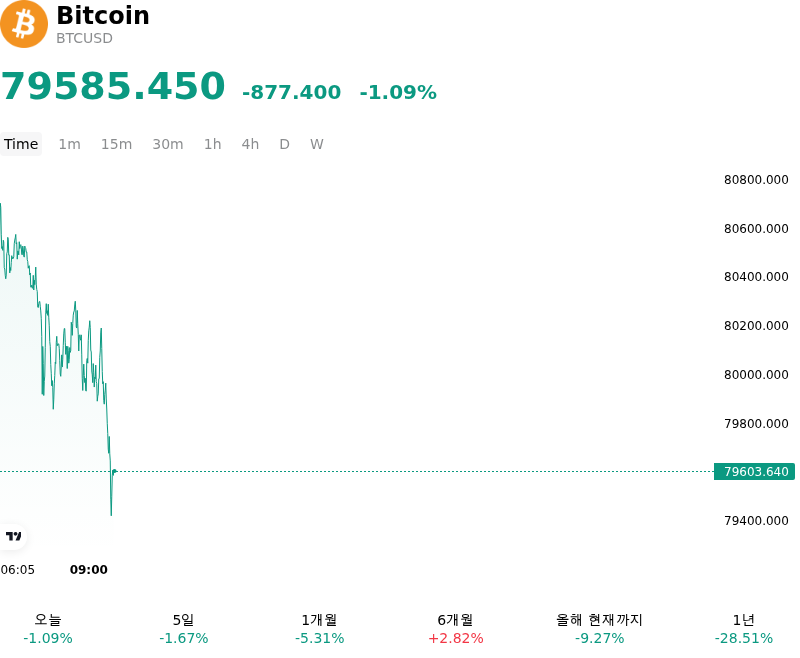Switch to the 15m interval
800x658 pixels.
[x=116, y=144]
